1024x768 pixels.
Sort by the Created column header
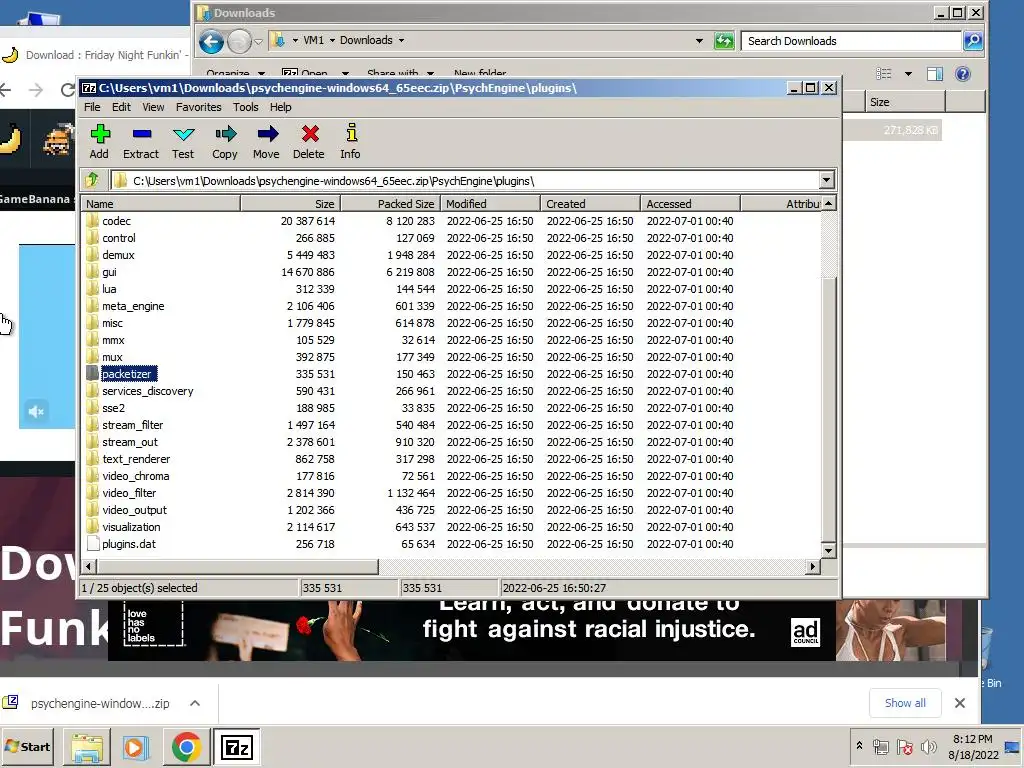tap(590, 204)
